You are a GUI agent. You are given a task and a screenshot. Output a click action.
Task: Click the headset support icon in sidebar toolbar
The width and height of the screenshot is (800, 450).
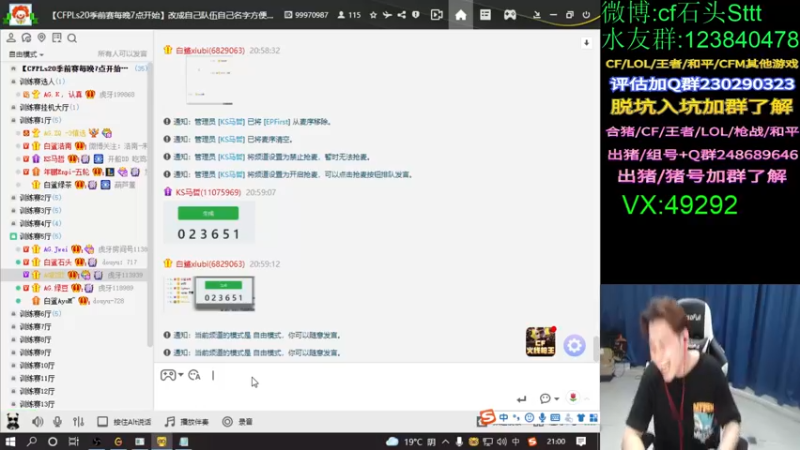(x=26, y=38)
